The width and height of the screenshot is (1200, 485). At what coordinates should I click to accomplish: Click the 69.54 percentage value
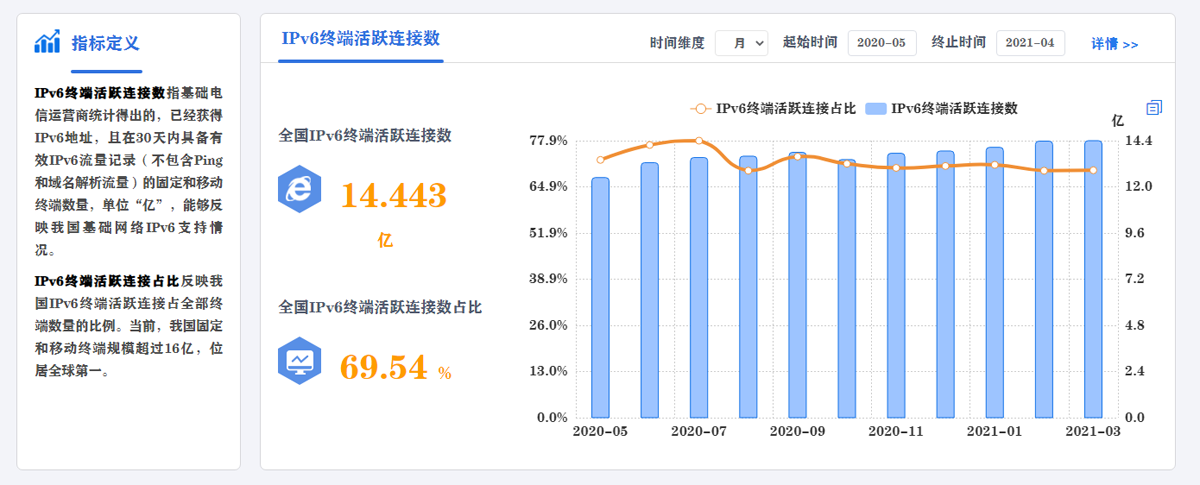click(x=384, y=367)
